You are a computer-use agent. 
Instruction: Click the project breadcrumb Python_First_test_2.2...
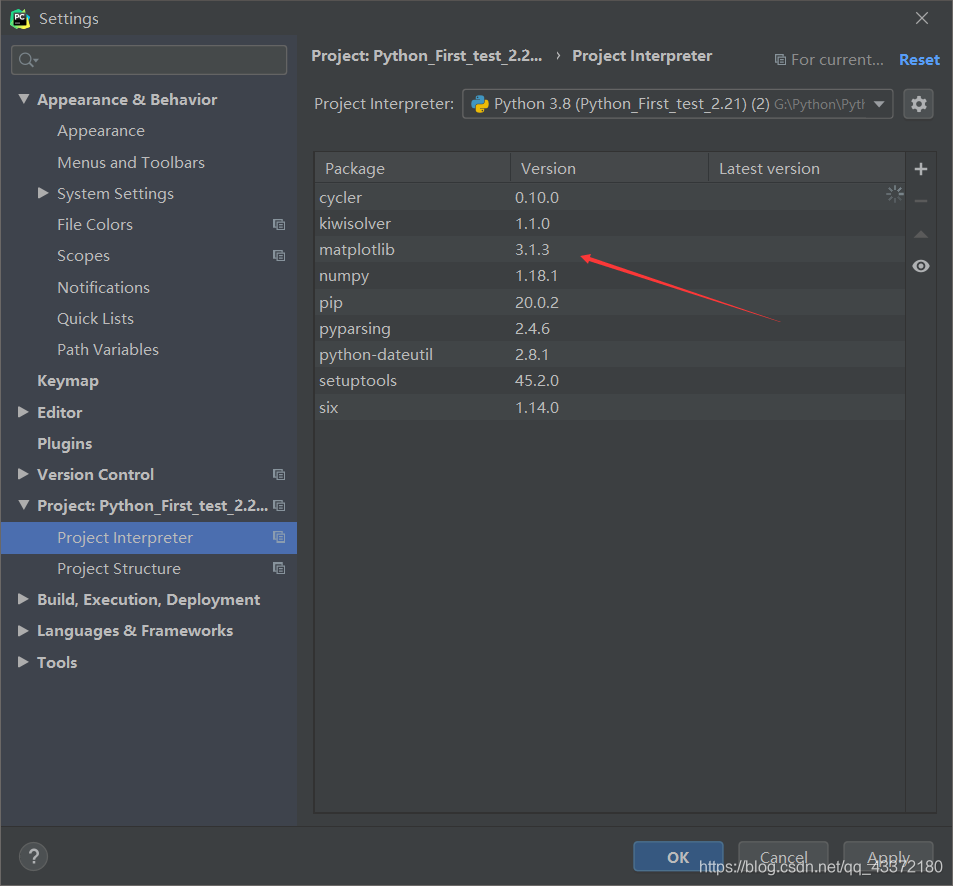pos(427,56)
